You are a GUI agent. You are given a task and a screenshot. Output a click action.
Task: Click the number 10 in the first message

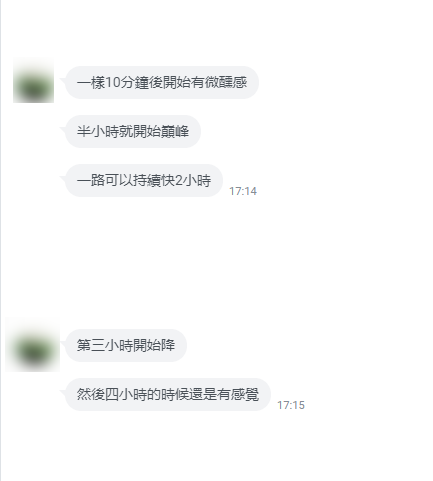click(112, 82)
